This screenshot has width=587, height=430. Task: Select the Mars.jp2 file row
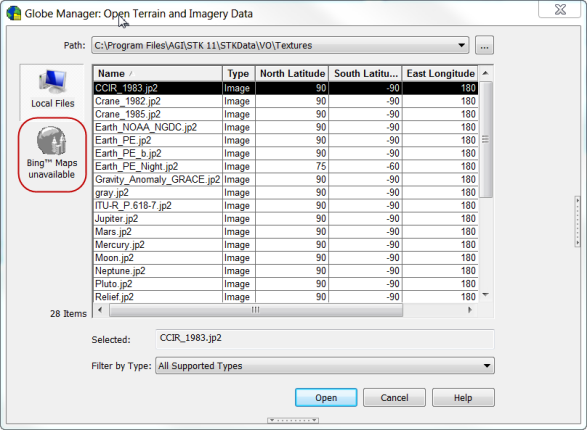tap(286, 232)
